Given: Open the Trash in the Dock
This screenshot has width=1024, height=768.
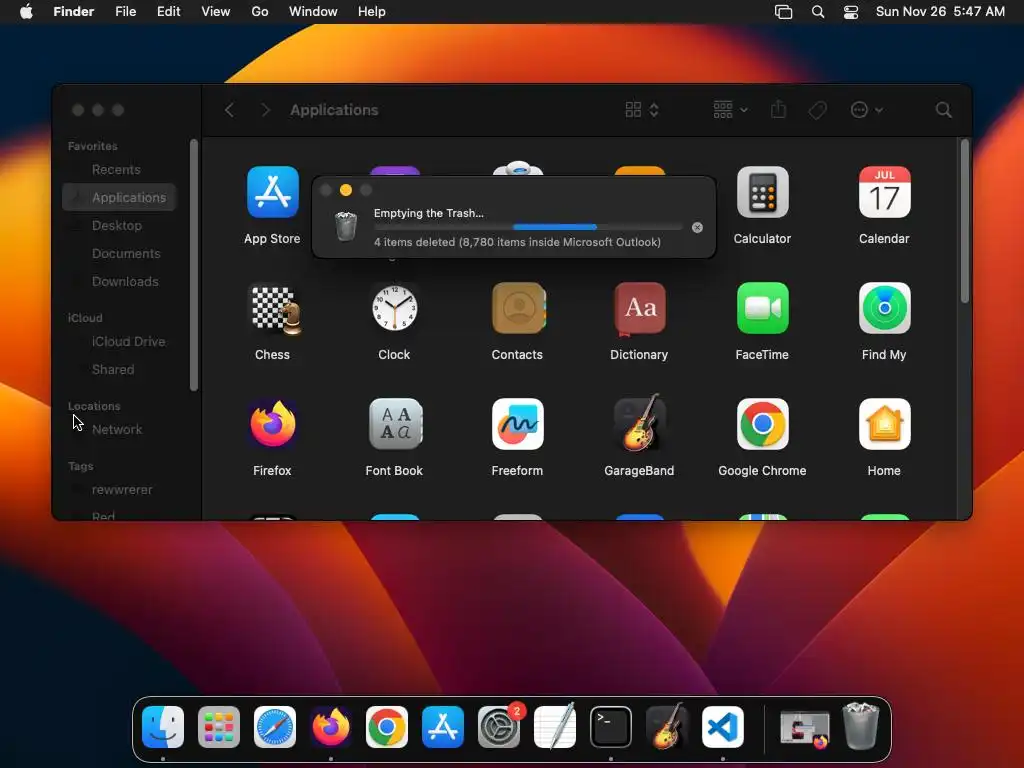Looking at the screenshot, I should (861, 726).
